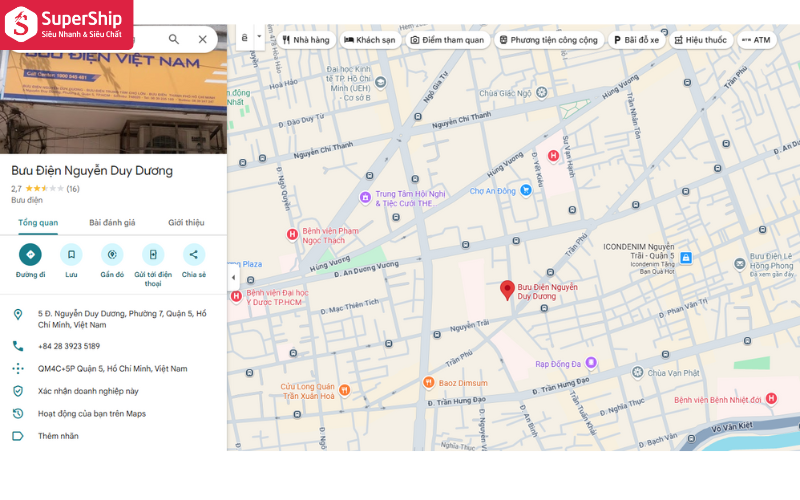Image resolution: width=800 pixels, height=500 pixels.
Task: Click the plus code dots icon
Action: click(18, 368)
